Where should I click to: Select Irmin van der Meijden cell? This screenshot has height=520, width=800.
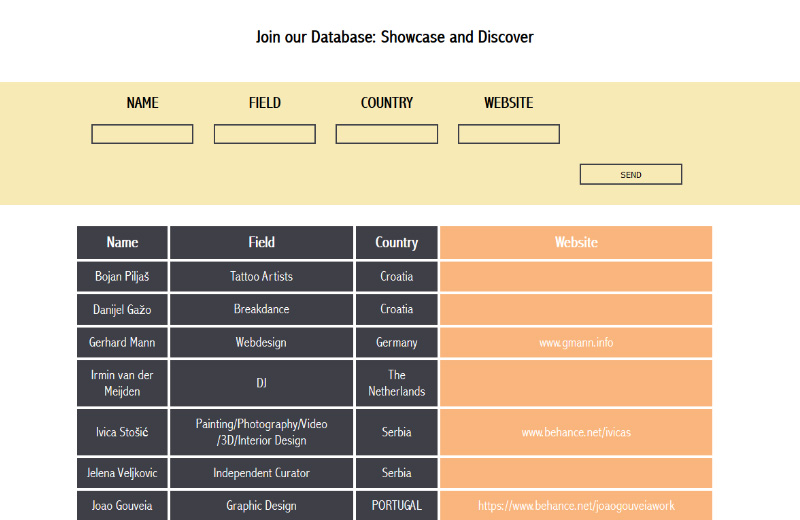tap(122, 383)
